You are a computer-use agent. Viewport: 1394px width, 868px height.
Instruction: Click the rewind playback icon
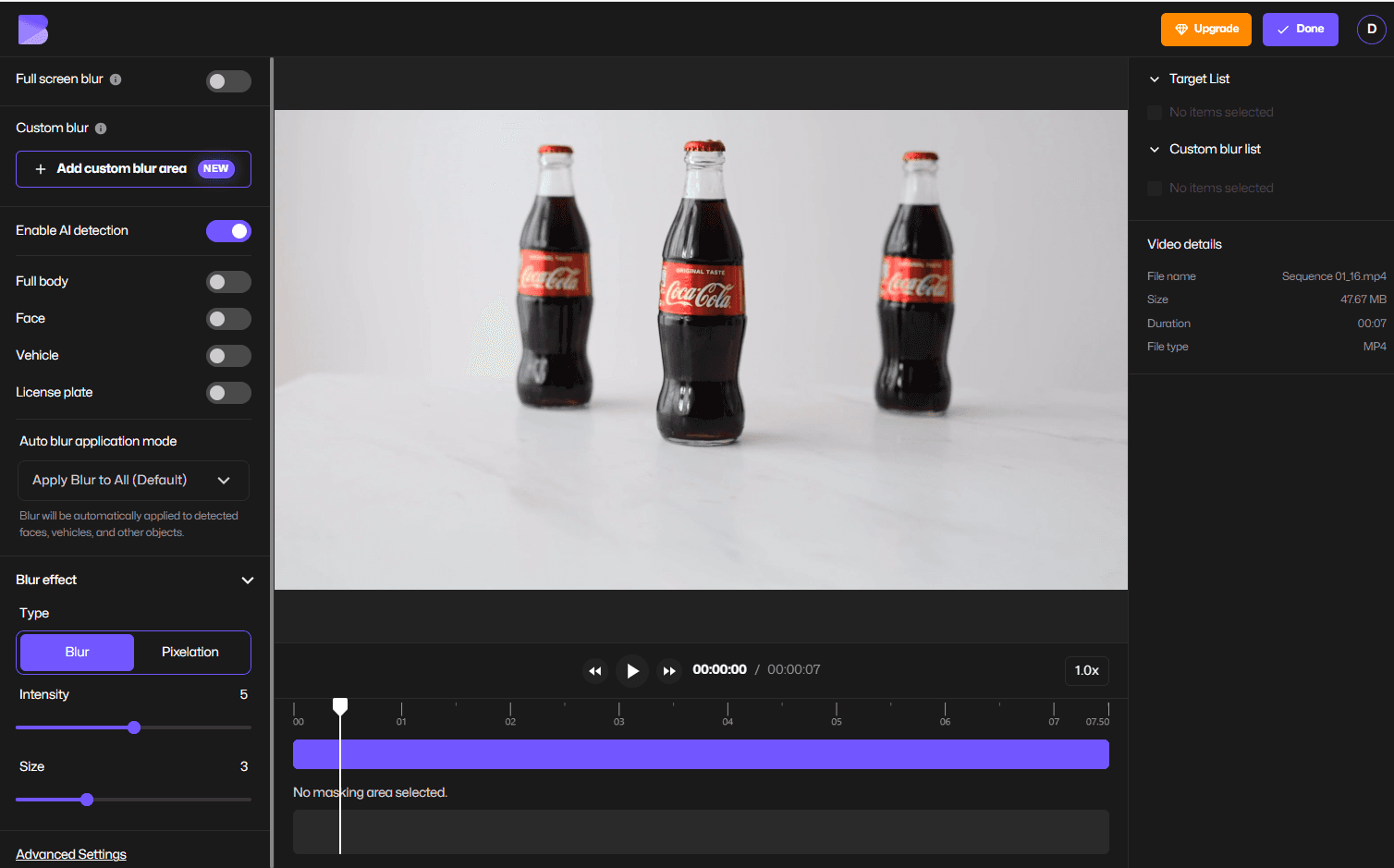coord(595,670)
